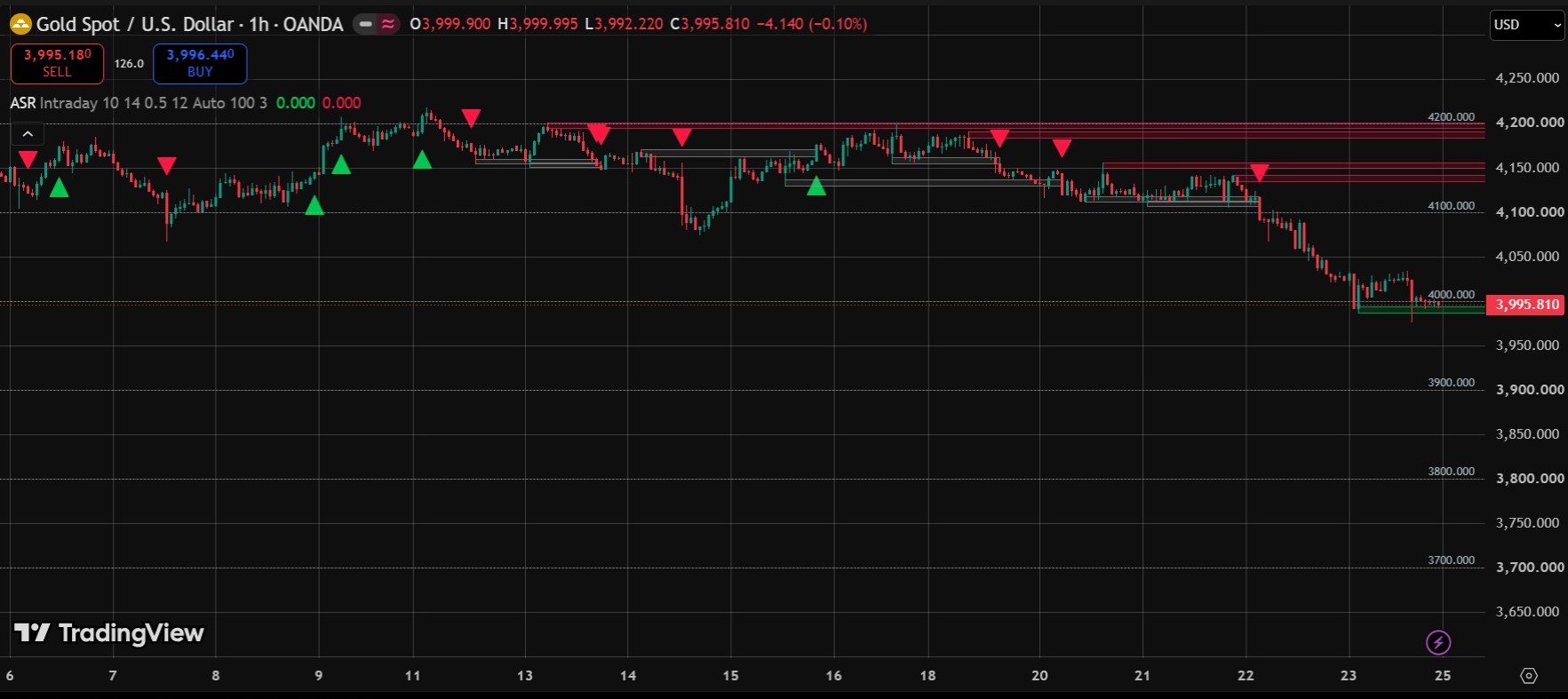This screenshot has height=699, width=1568.
Task: Click the pink approximate-sign status icon
Action: [x=388, y=24]
